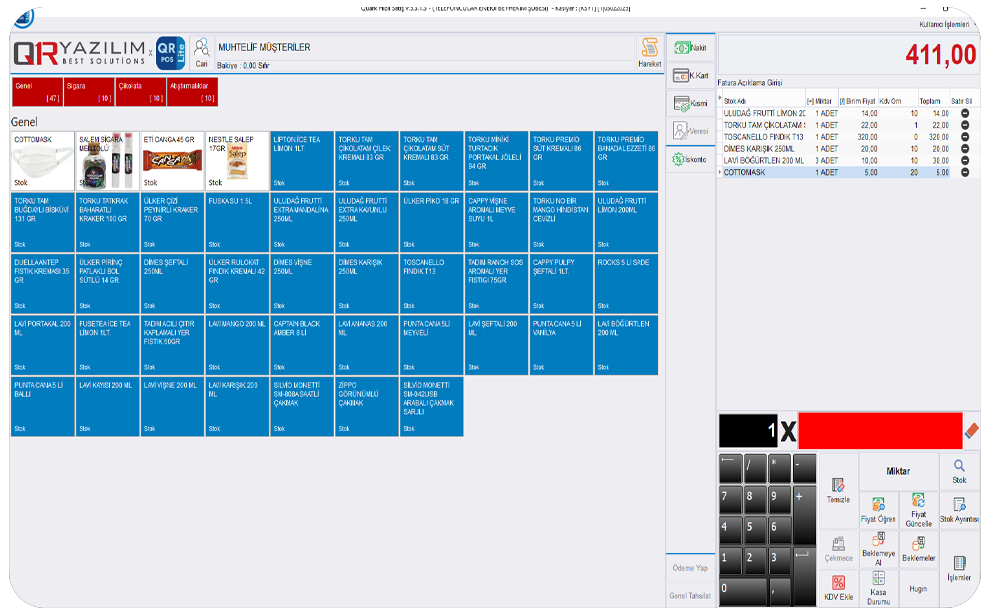Click Fiyat Öğren price lookup
This screenshot has height=616, width=990.
pyautogui.click(x=878, y=510)
